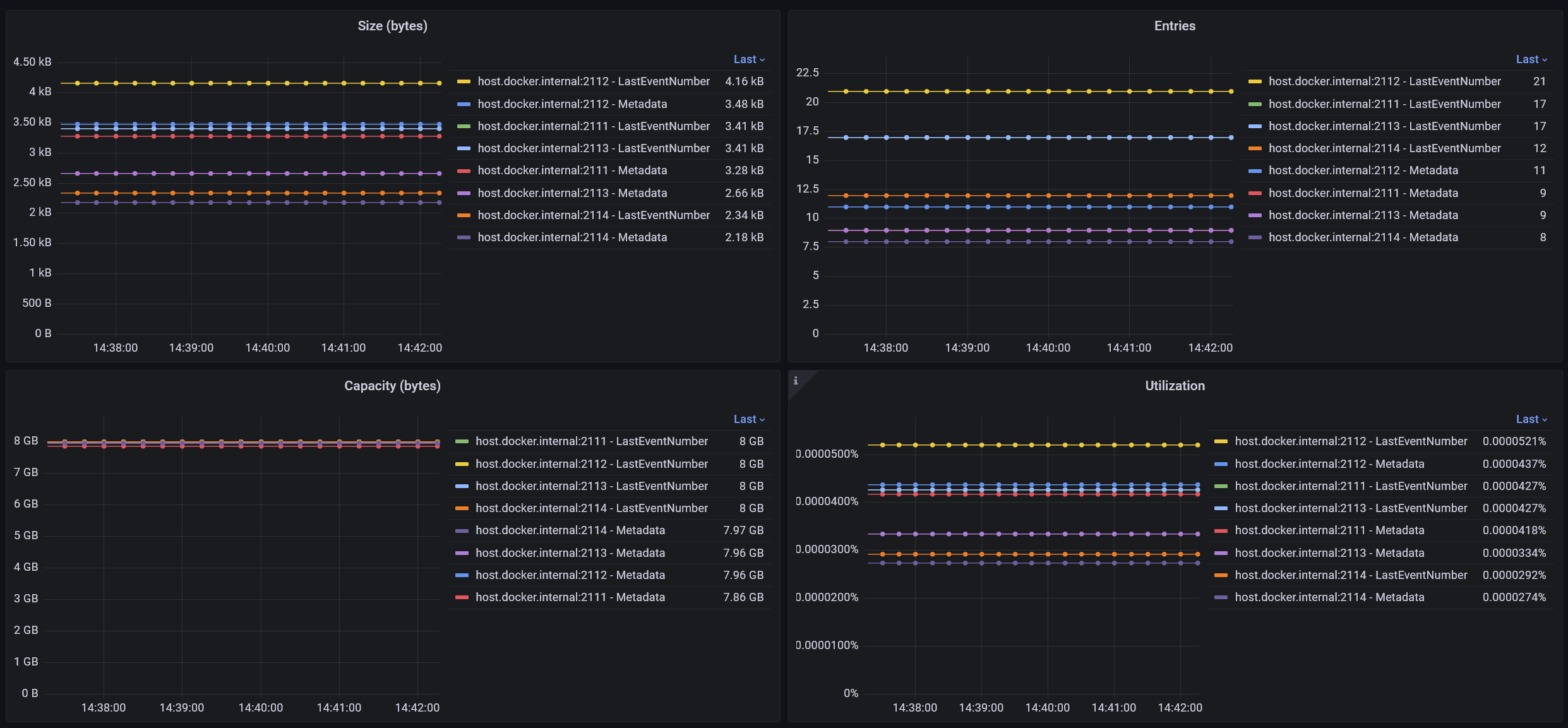The height and width of the screenshot is (728, 1568).
Task: Toggle 2111 LastEventNumber series in Entries legend
Action: [1384, 104]
